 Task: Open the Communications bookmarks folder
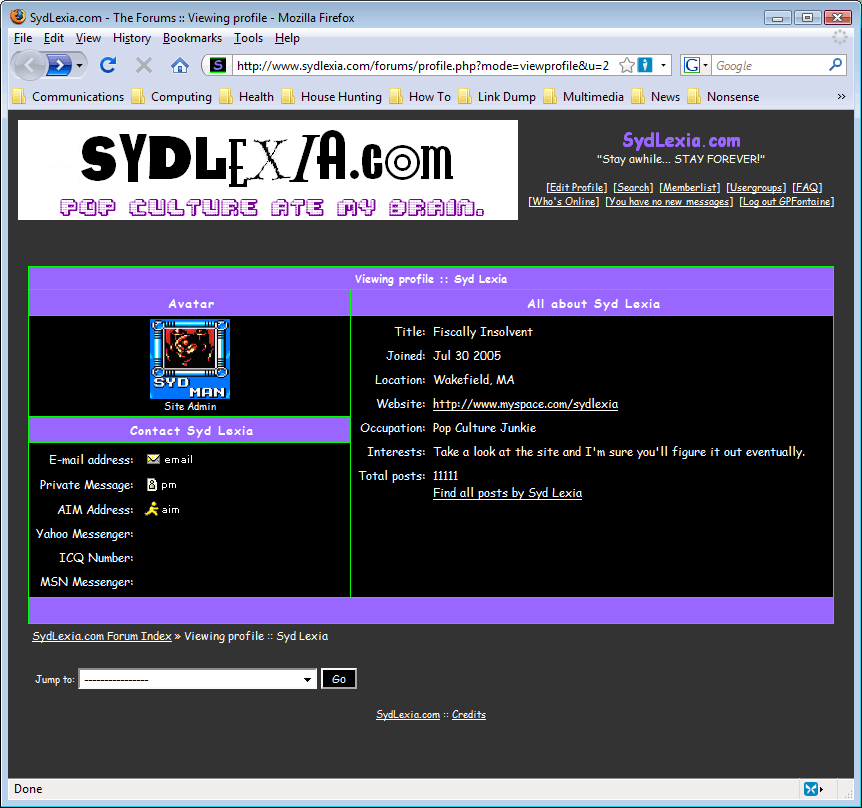pos(69,97)
